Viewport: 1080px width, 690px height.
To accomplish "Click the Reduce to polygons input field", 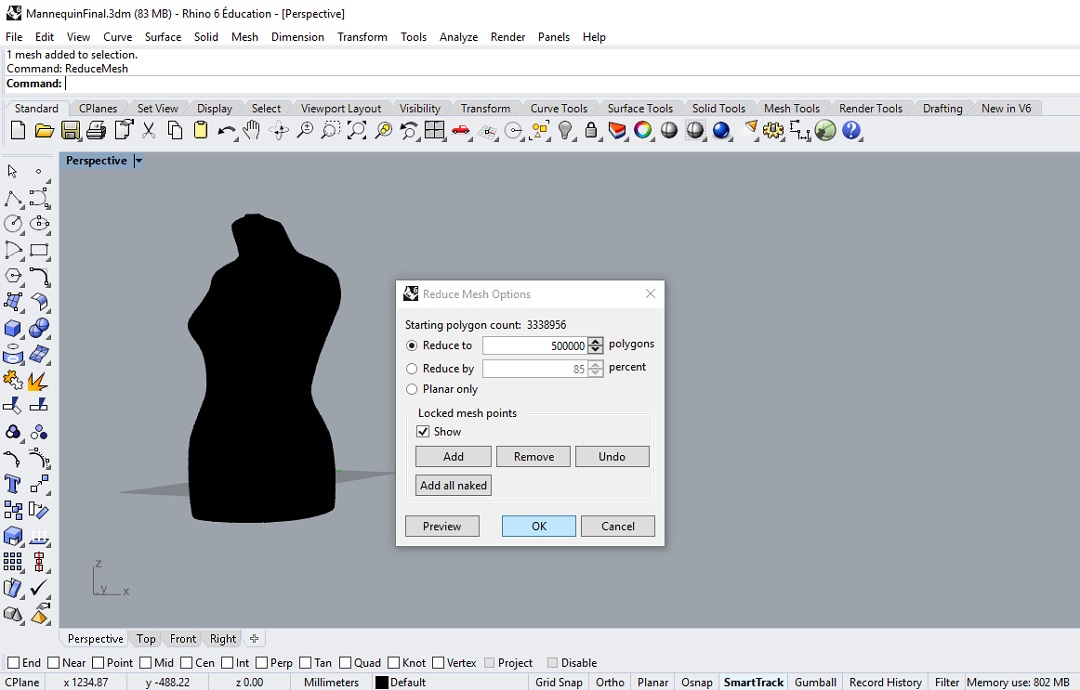I will [534, 346].
